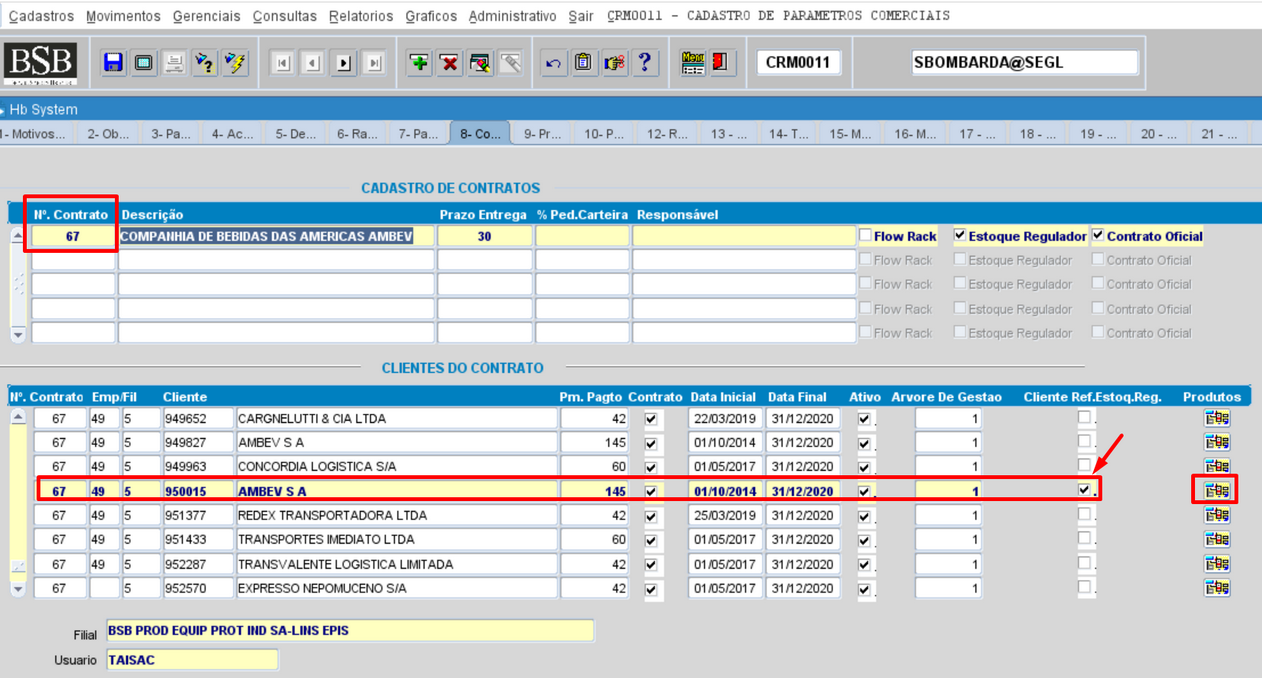1262x678 pixels.
Task: Click the Prazo Entrega field showing 30
Action: click(484, 237)
